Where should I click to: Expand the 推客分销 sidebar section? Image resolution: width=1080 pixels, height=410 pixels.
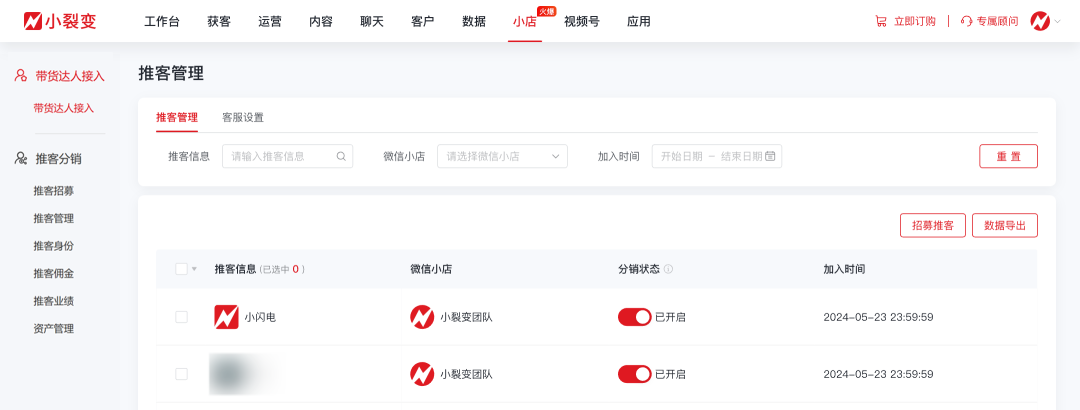(58, 158)
